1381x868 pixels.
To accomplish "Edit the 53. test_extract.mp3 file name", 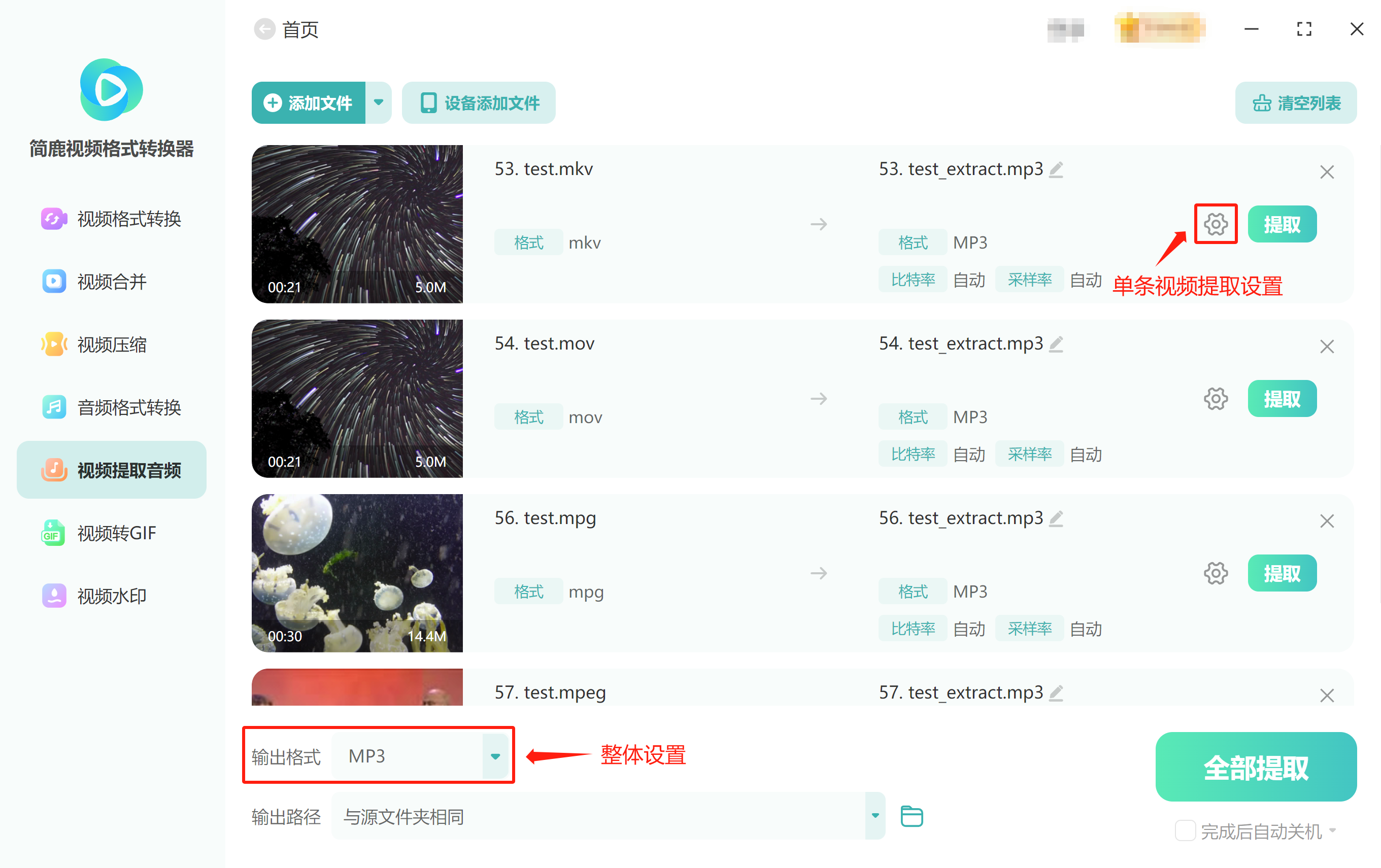I will [1056, 169].
